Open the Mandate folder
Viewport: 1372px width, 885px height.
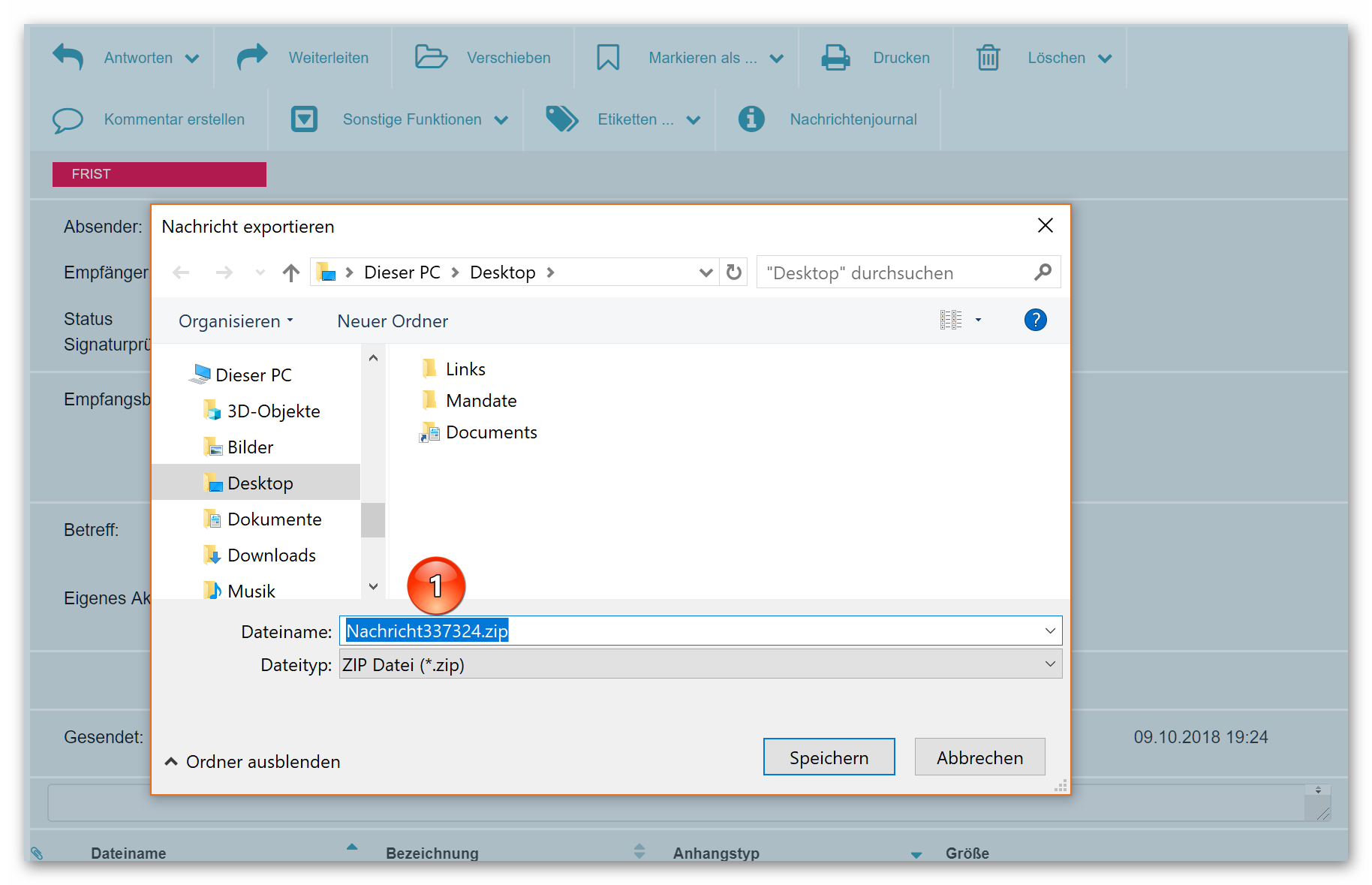[x=480, y=401]
